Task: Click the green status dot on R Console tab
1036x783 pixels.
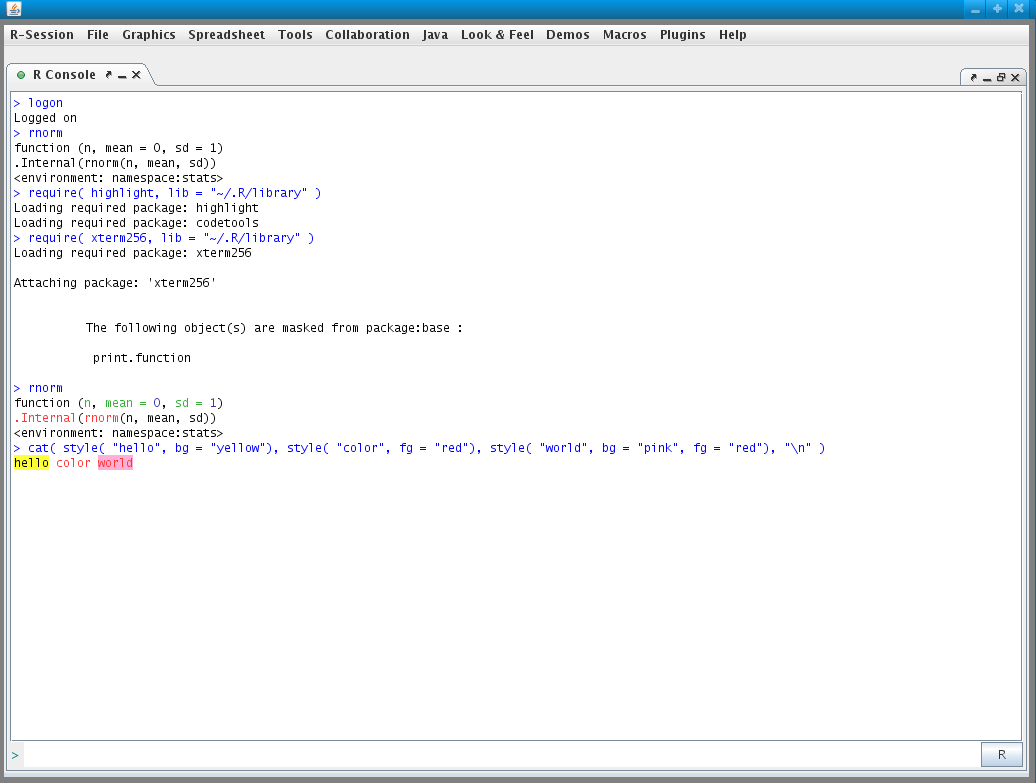Action: click(21, 75)
